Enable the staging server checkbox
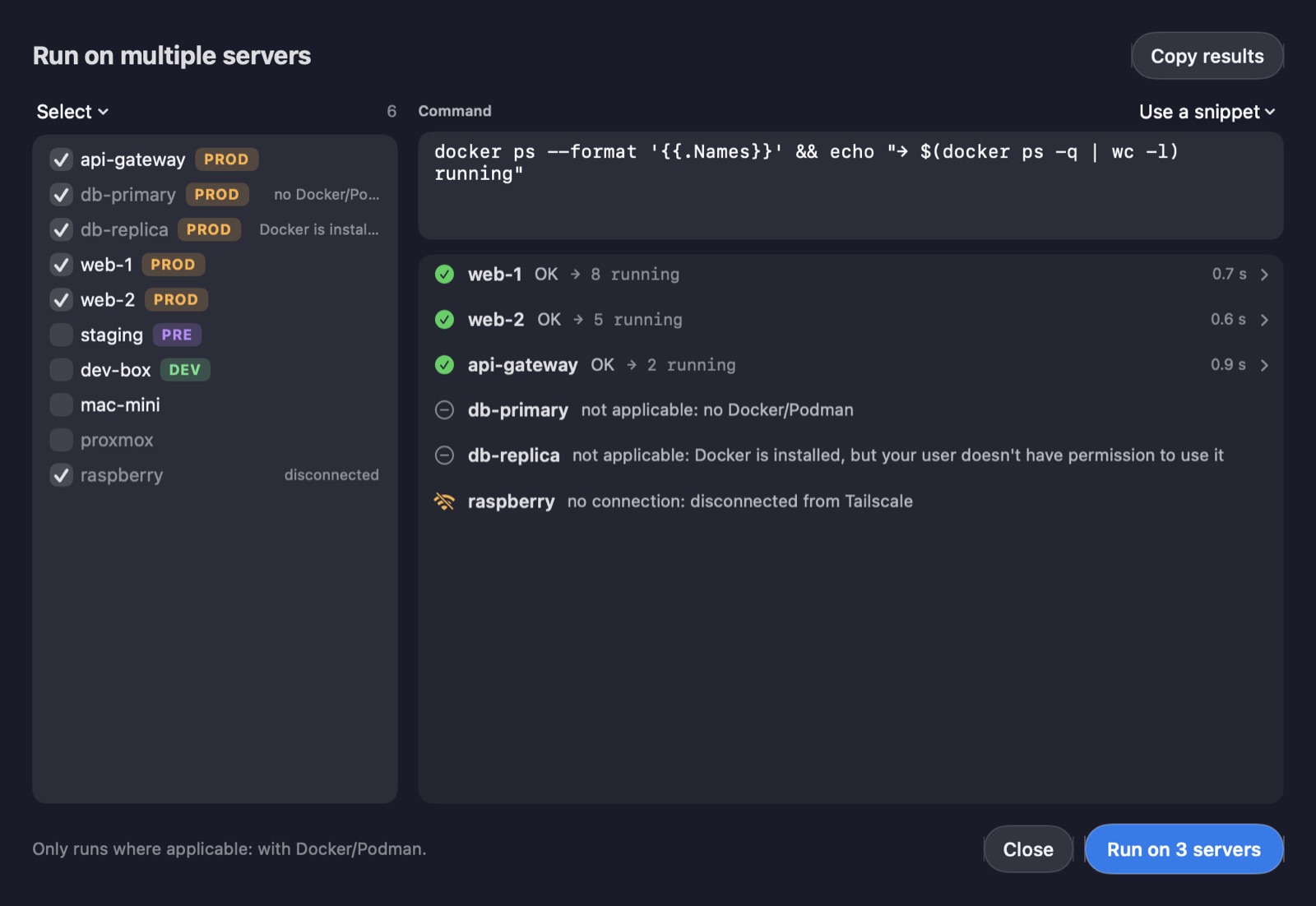 pos(61,335)
